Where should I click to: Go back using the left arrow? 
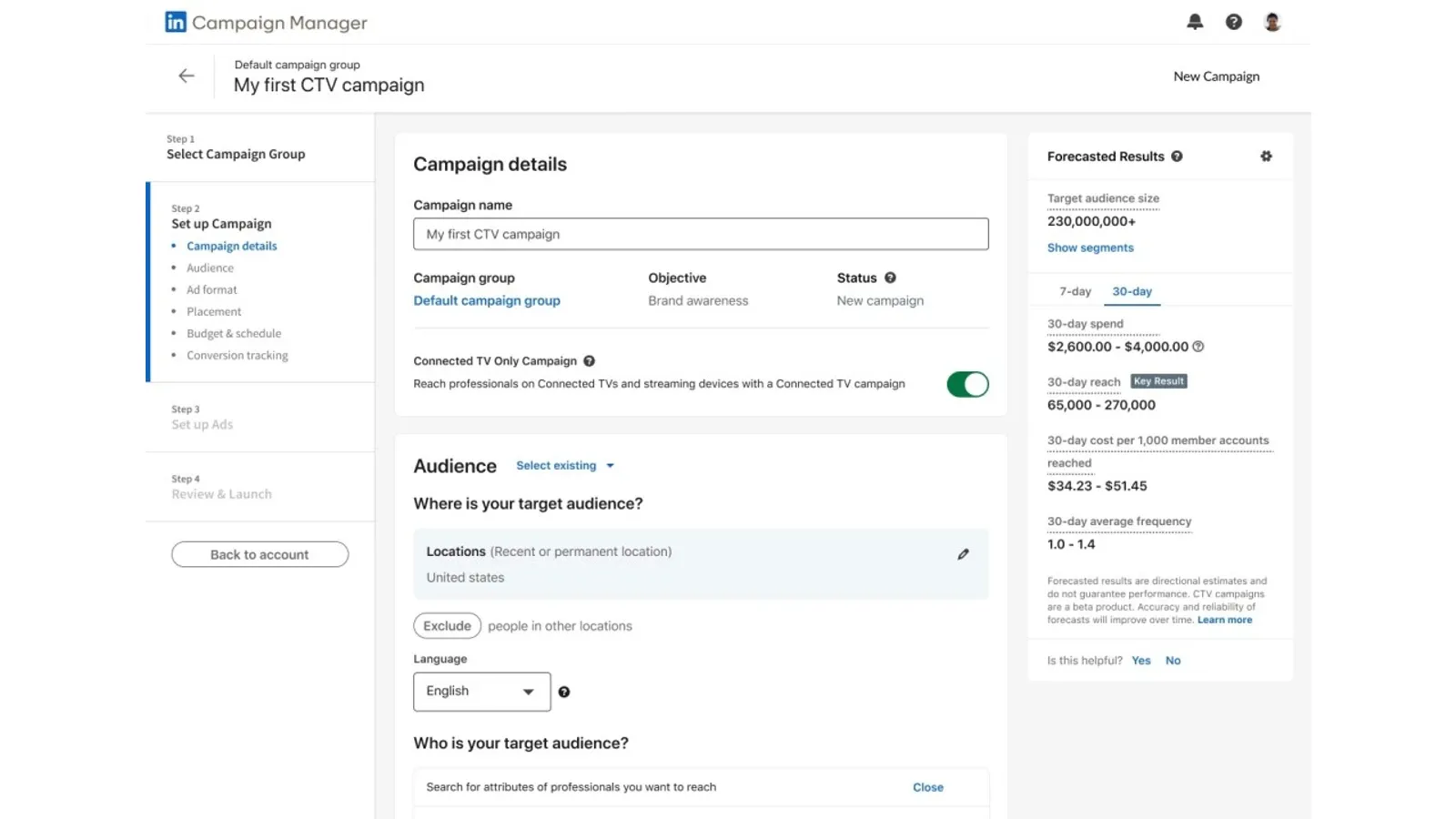187,76
